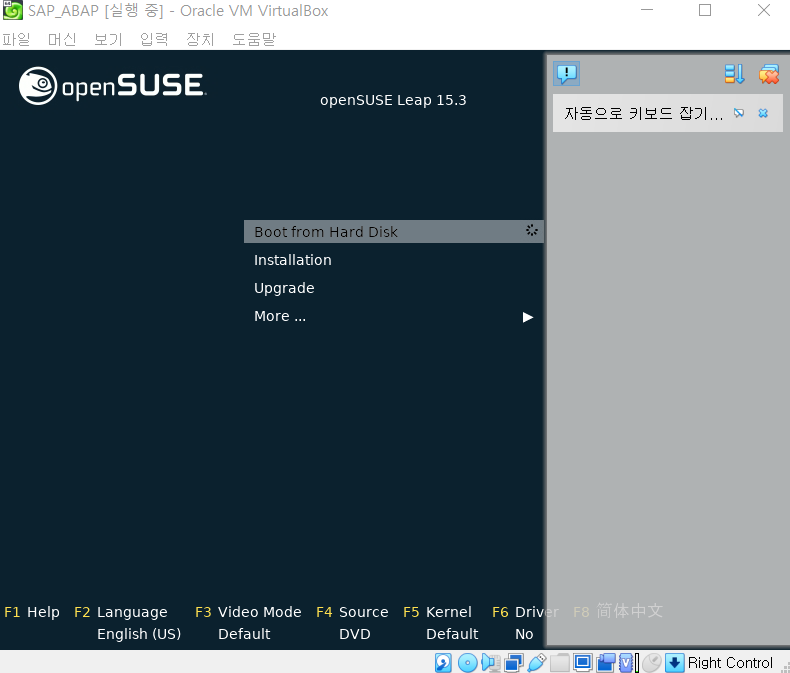The width and height of the screenshot is (790, 673).
Task: Open the 파일 menu
Action: (x=16, y=39)
